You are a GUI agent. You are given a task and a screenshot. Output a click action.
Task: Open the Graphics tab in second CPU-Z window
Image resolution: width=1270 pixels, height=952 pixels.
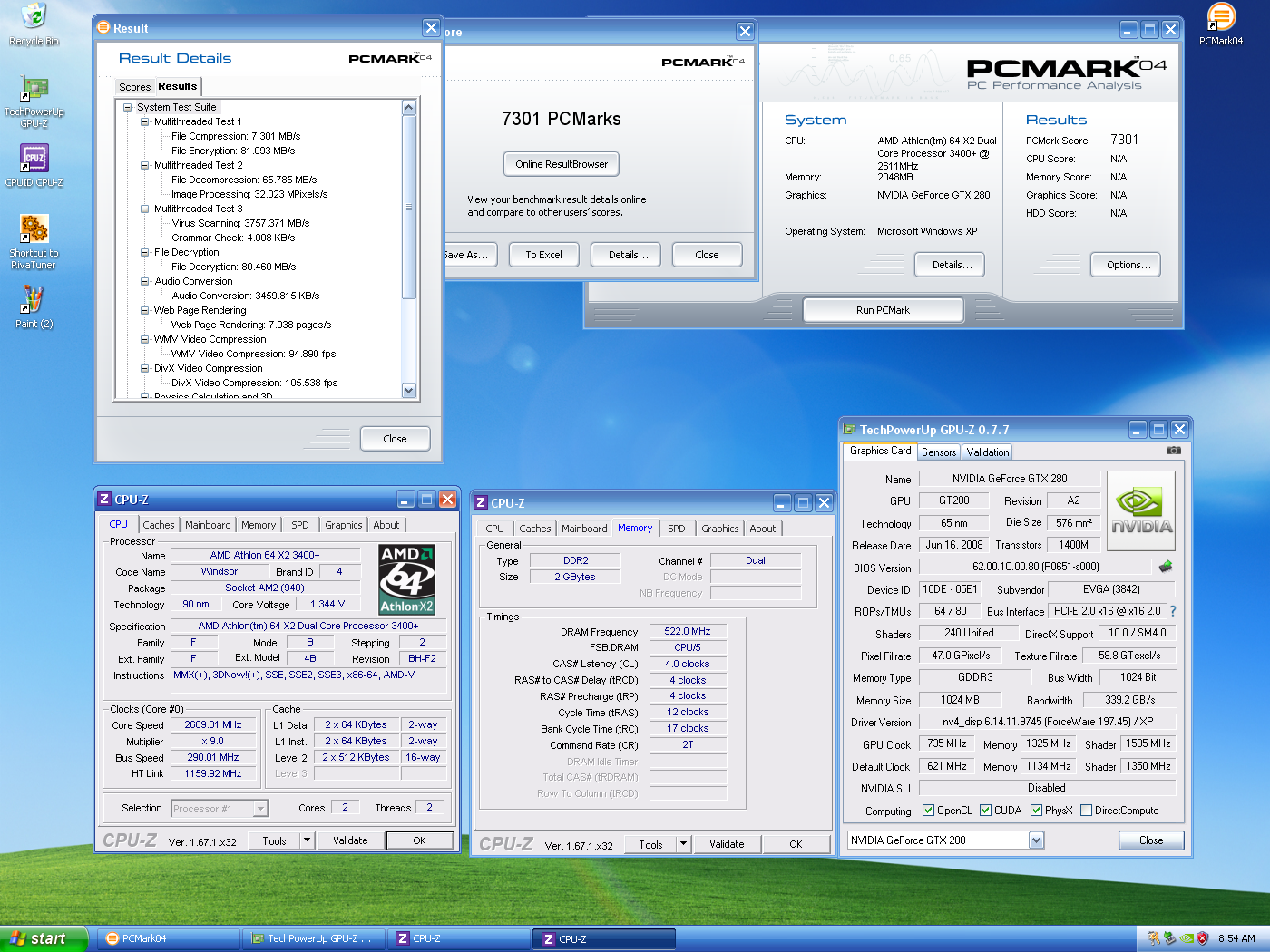(719, 529)
